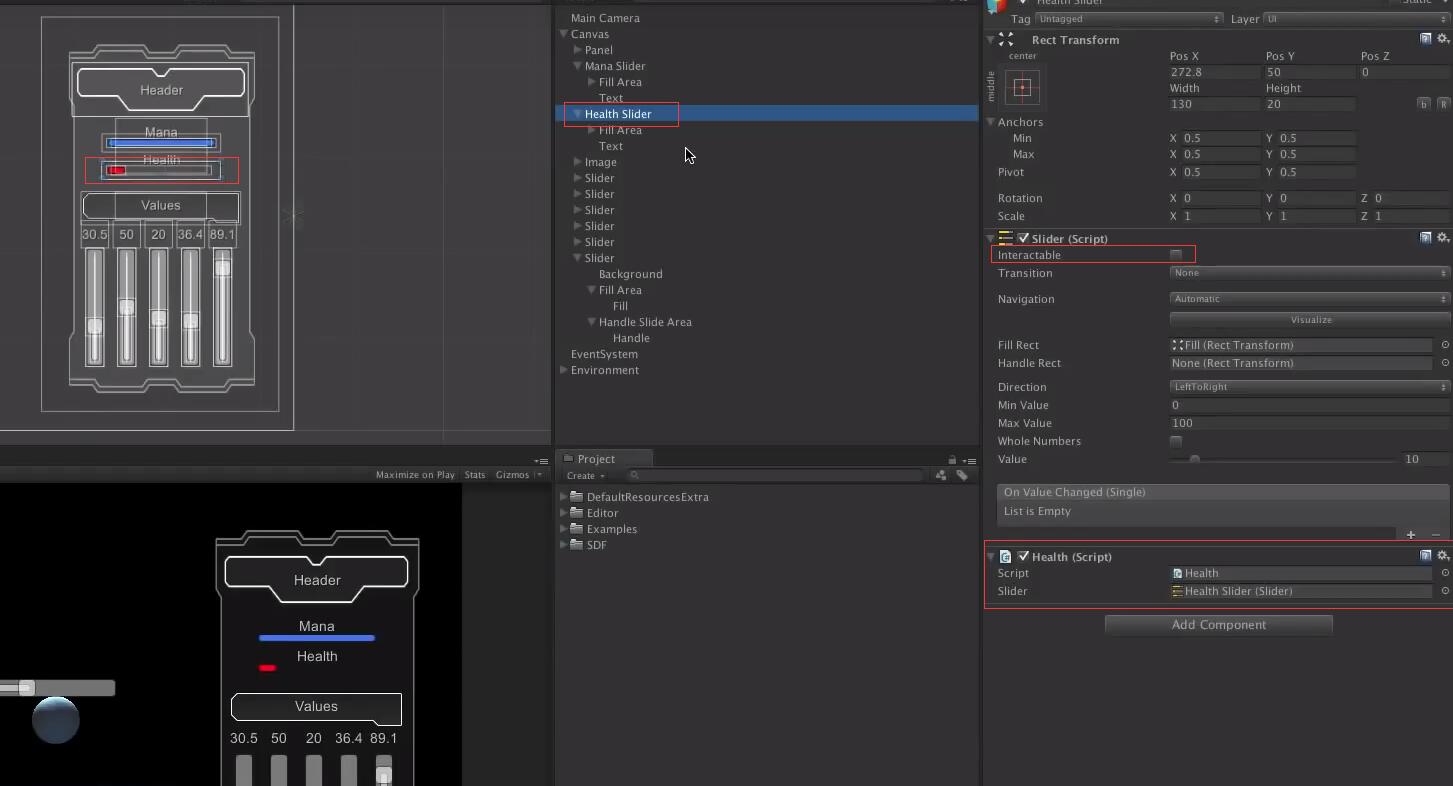
Task: Click the Health script component icon
Action: [x=1006, y=557]
